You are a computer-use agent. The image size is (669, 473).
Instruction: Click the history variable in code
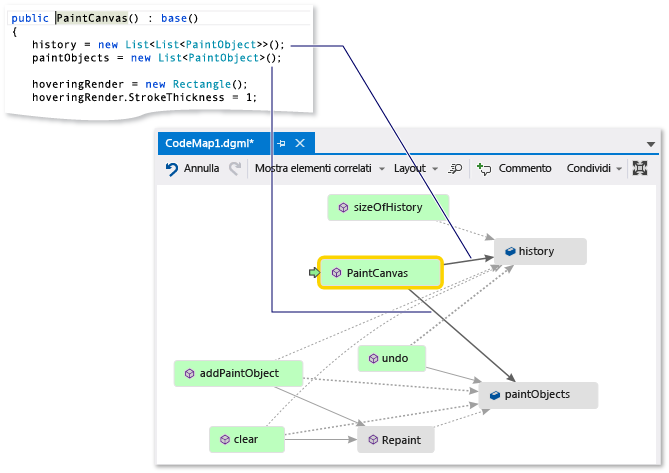coord(54,45)
